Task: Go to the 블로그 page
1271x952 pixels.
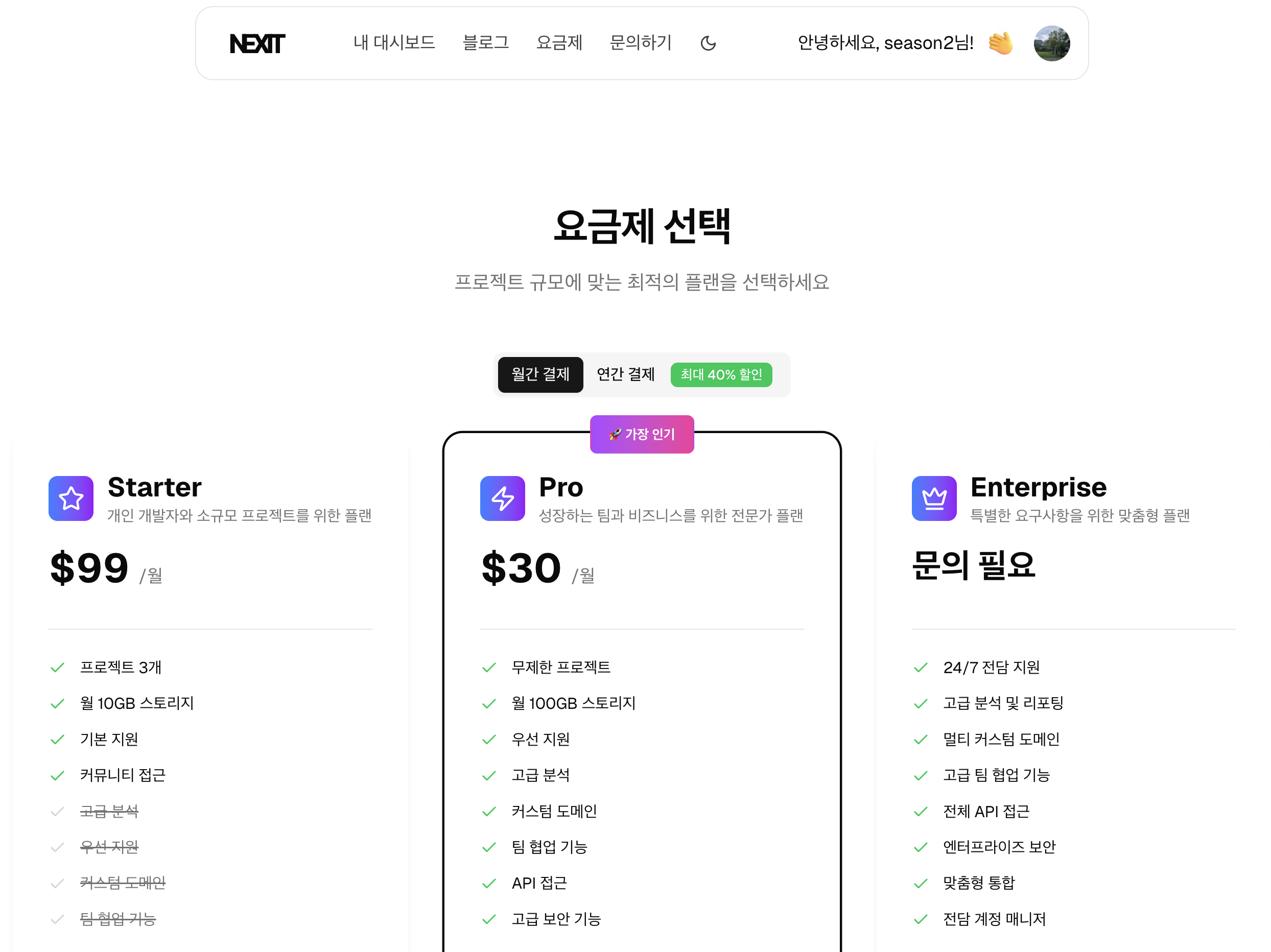Action: (485, 43)
